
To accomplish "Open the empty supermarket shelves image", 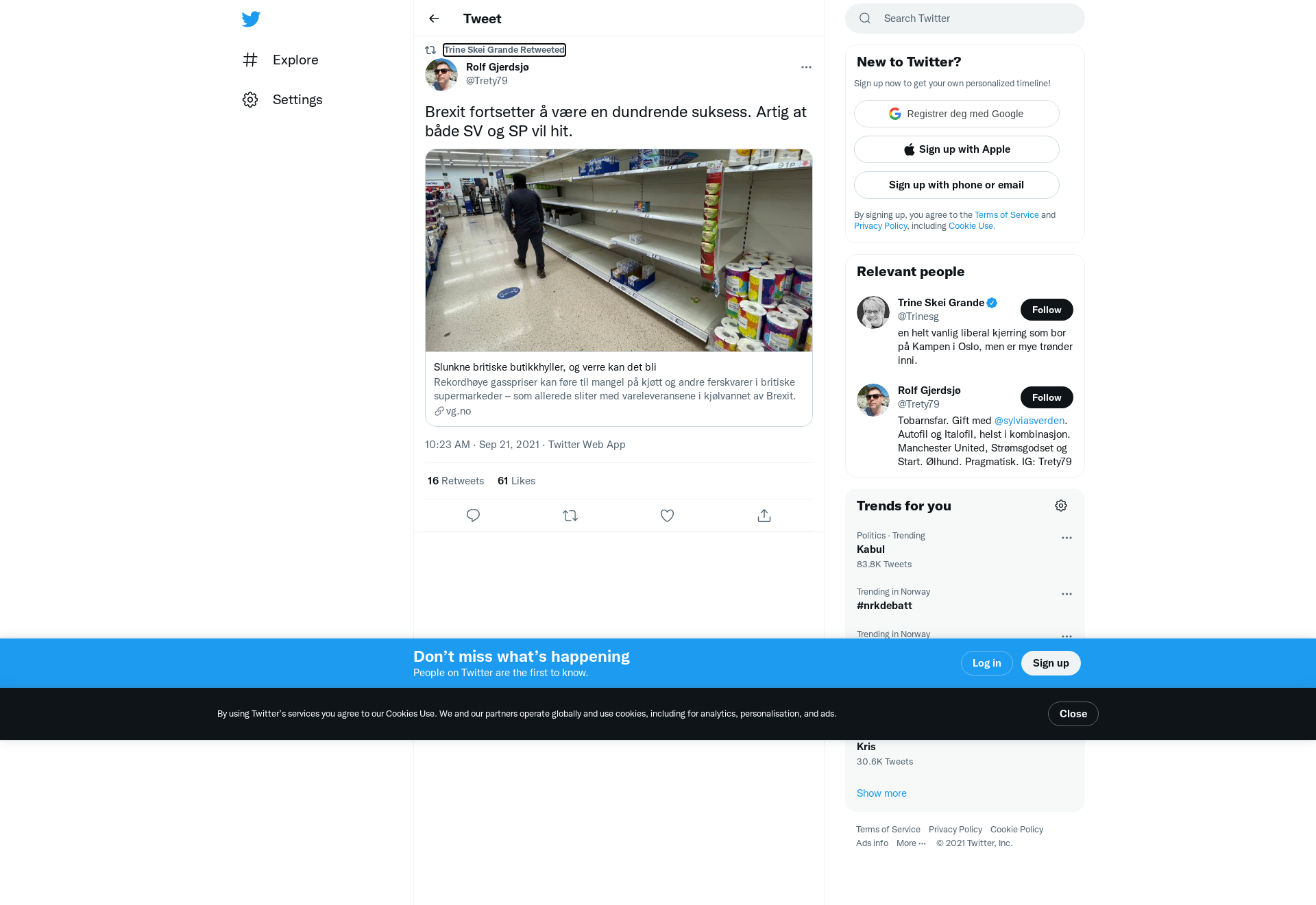I will tap(619, 251).
